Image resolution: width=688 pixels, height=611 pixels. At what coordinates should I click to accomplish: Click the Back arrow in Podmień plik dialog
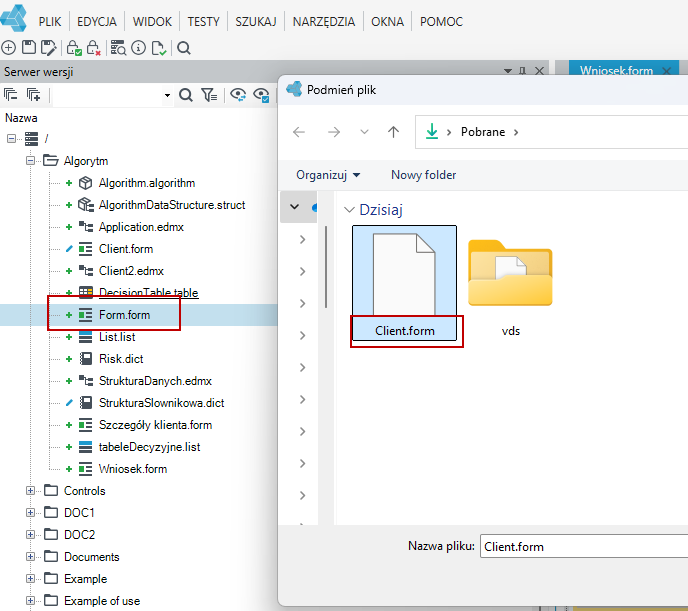[x=299, y=132]
